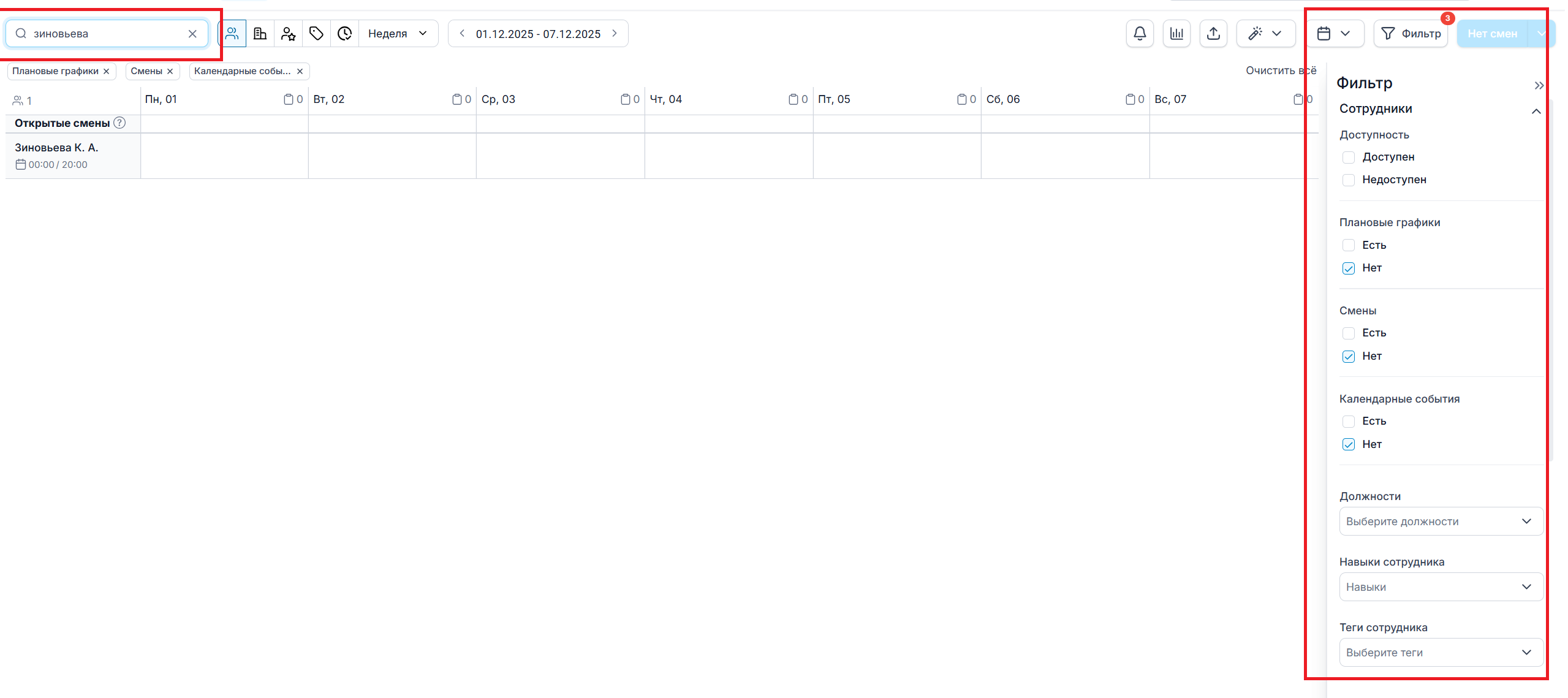Check Есть under Смены
1568x698 pixels.
tap(1348, 333)
